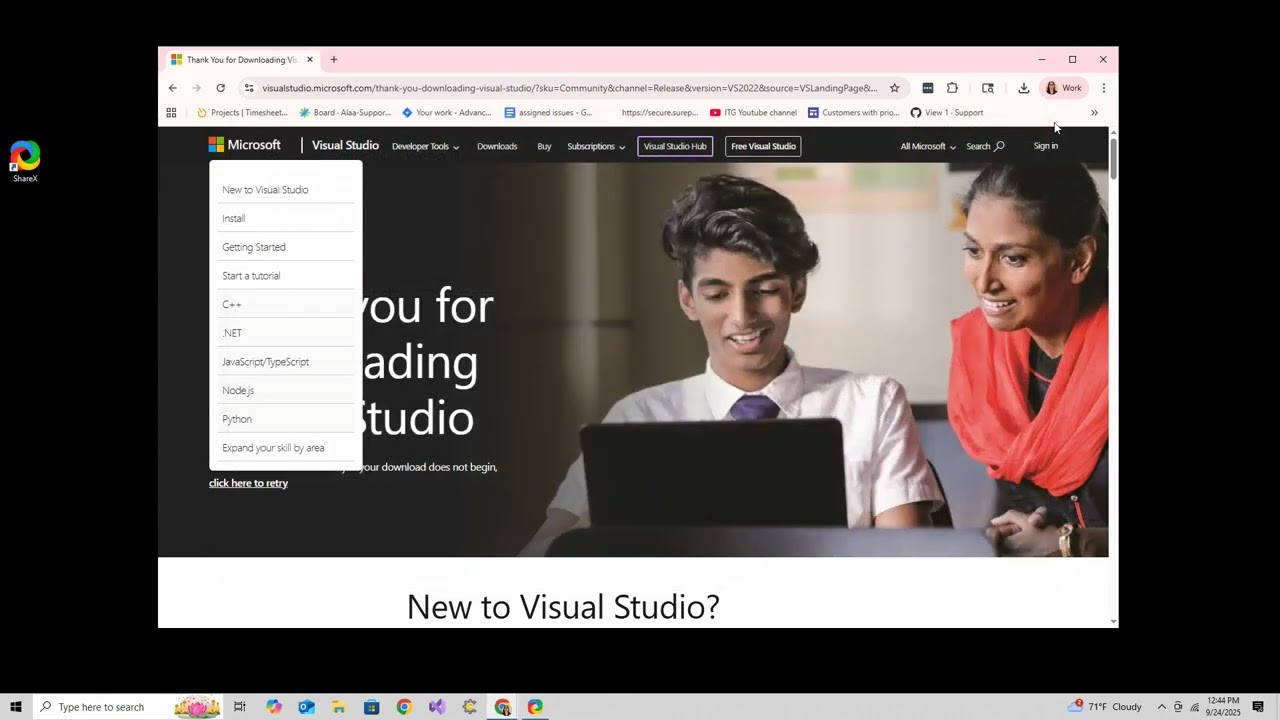Open the Extensions puzzle icon

tap(952, 88)
